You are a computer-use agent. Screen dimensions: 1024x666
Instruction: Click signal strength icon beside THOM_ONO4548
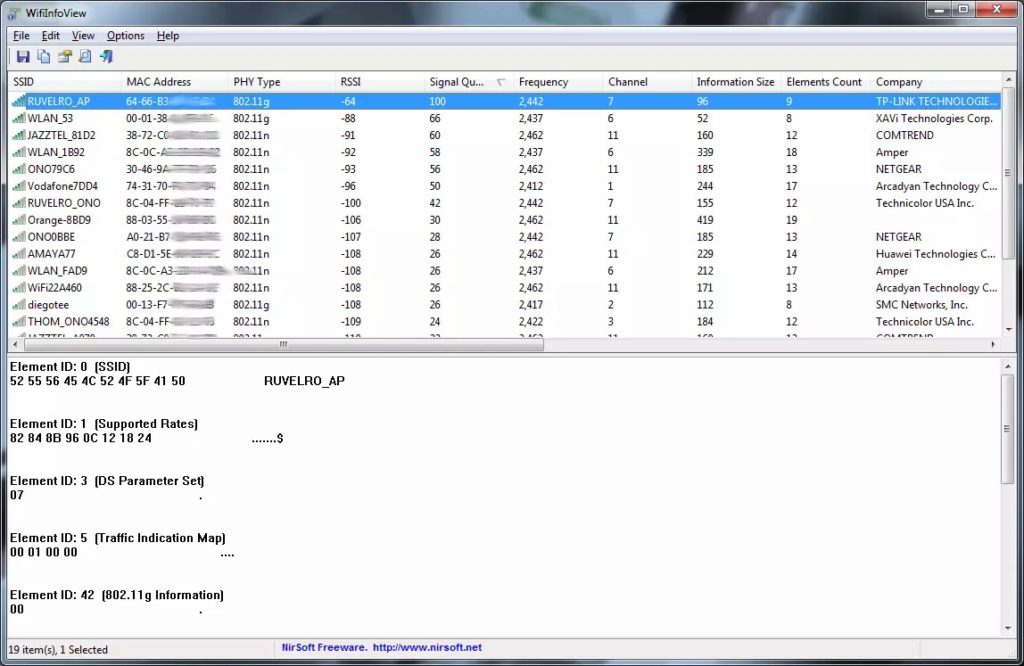click(x=19, y=322)
